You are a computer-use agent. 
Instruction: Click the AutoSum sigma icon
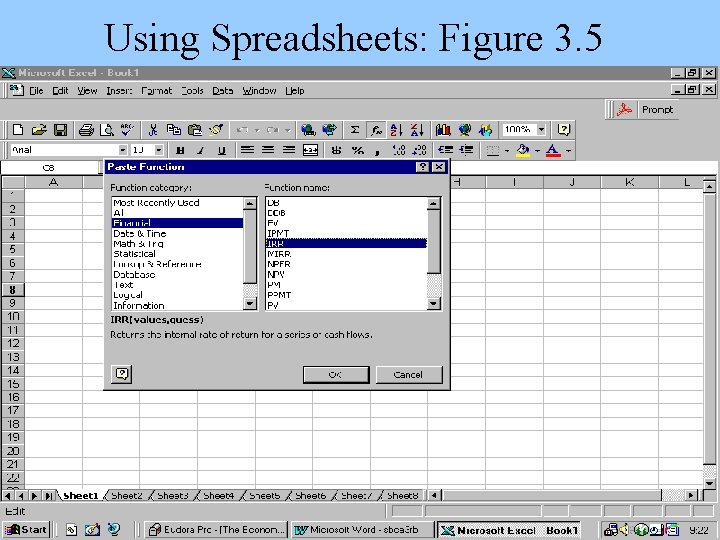354,130
